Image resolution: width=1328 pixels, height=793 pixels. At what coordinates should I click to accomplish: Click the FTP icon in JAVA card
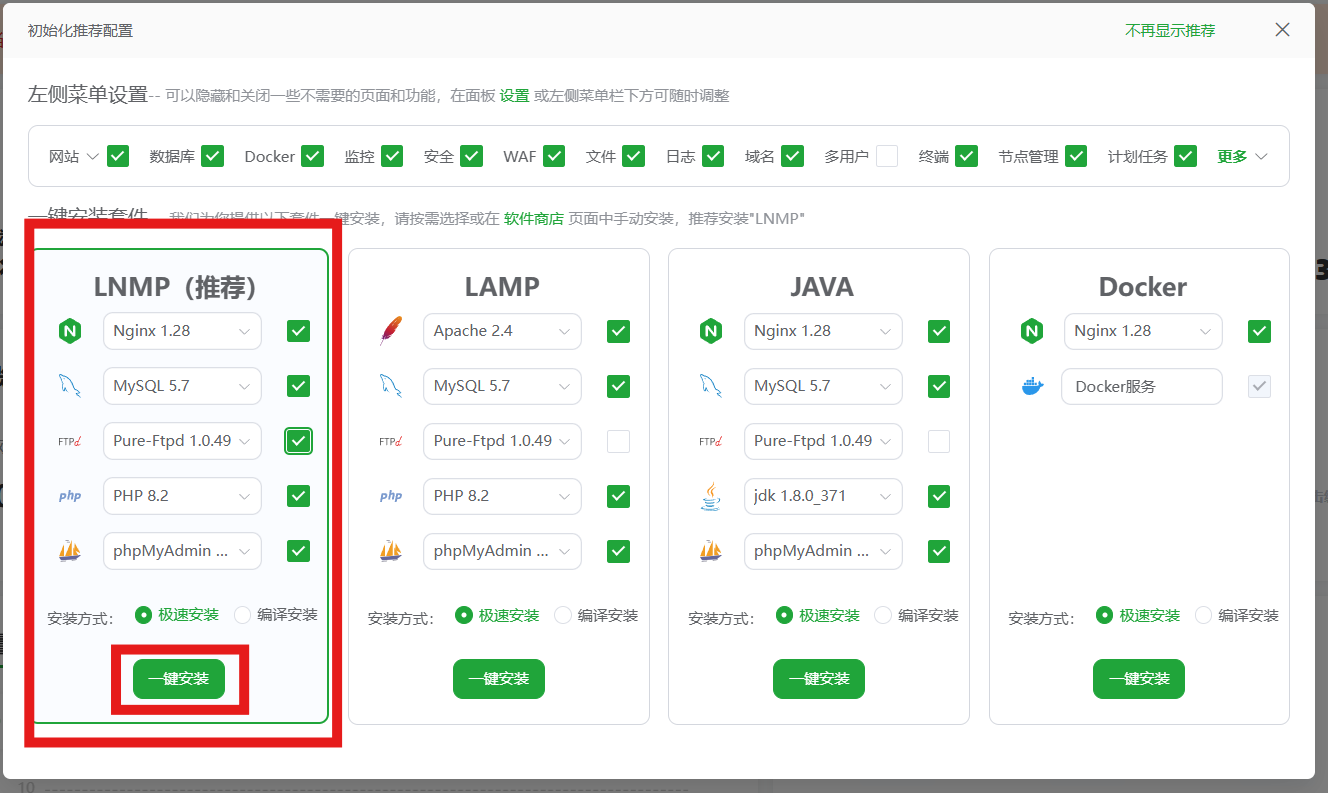(x=710, y=441)
